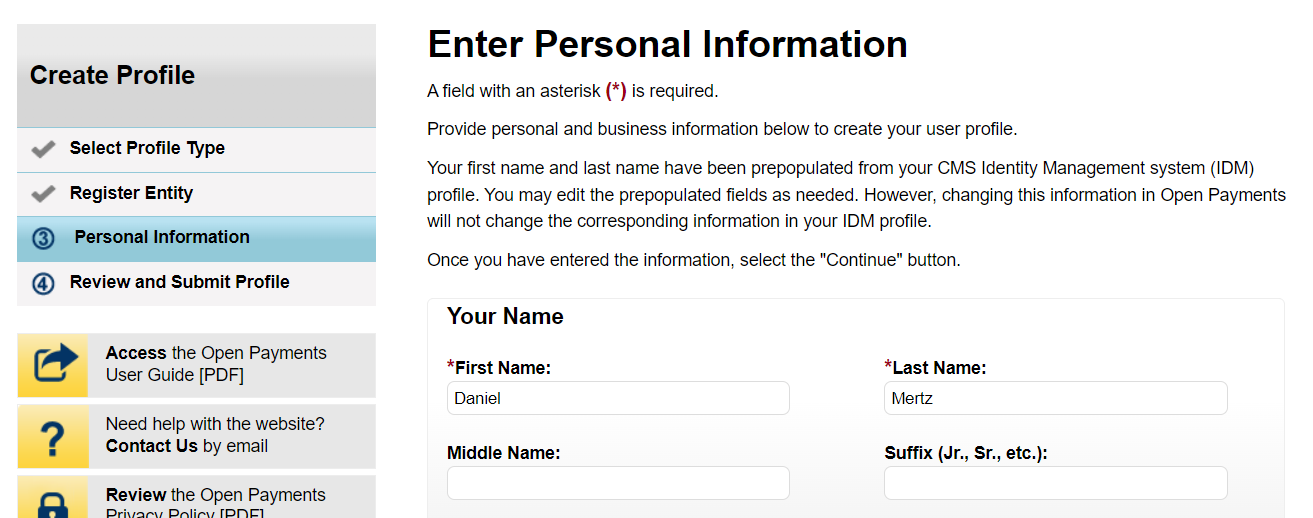
Task: Click the Last Name field containing Mertz
Action: [x=1055, y=398]
